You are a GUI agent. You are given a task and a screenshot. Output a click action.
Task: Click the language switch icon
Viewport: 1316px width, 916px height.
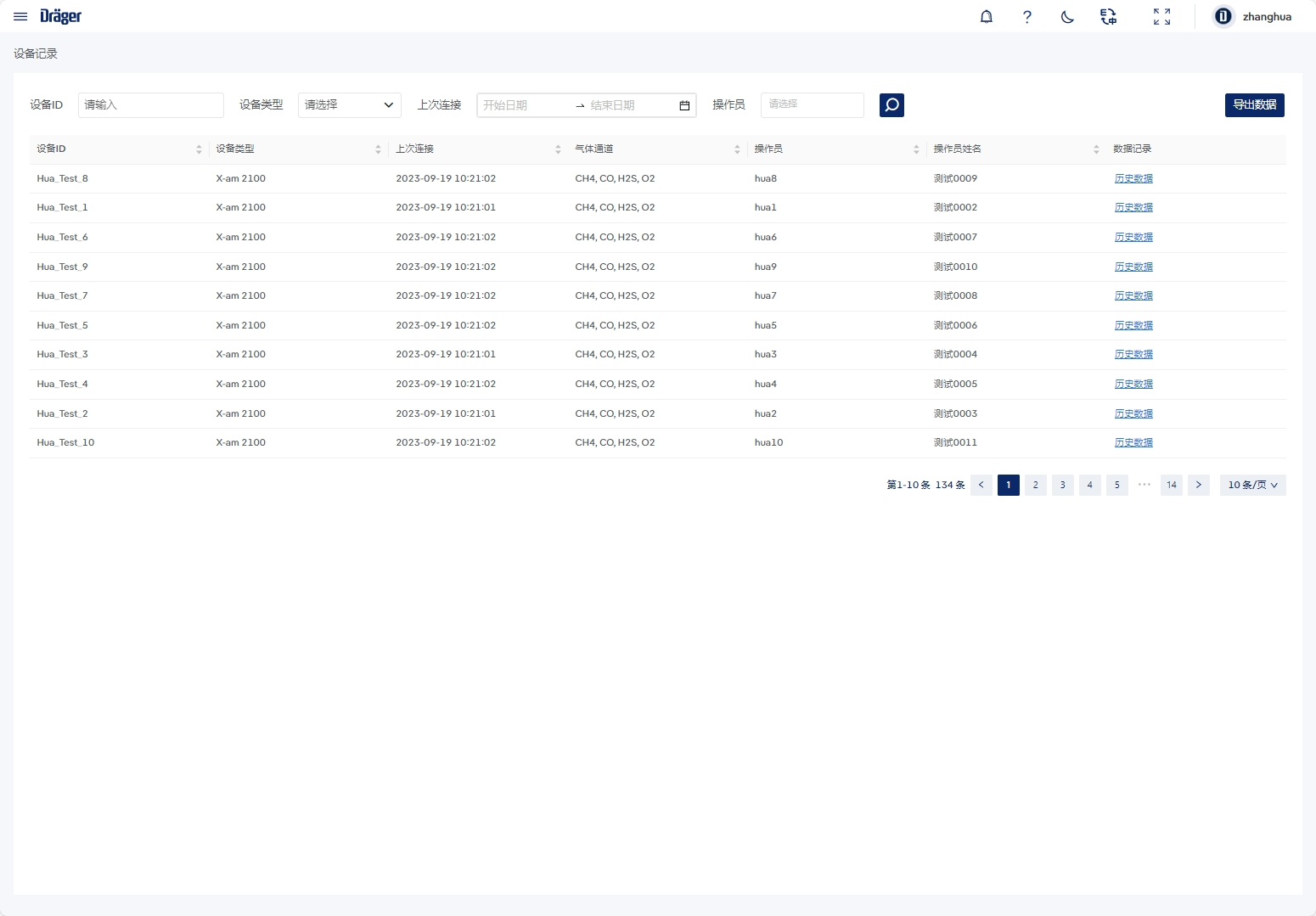1108,17
